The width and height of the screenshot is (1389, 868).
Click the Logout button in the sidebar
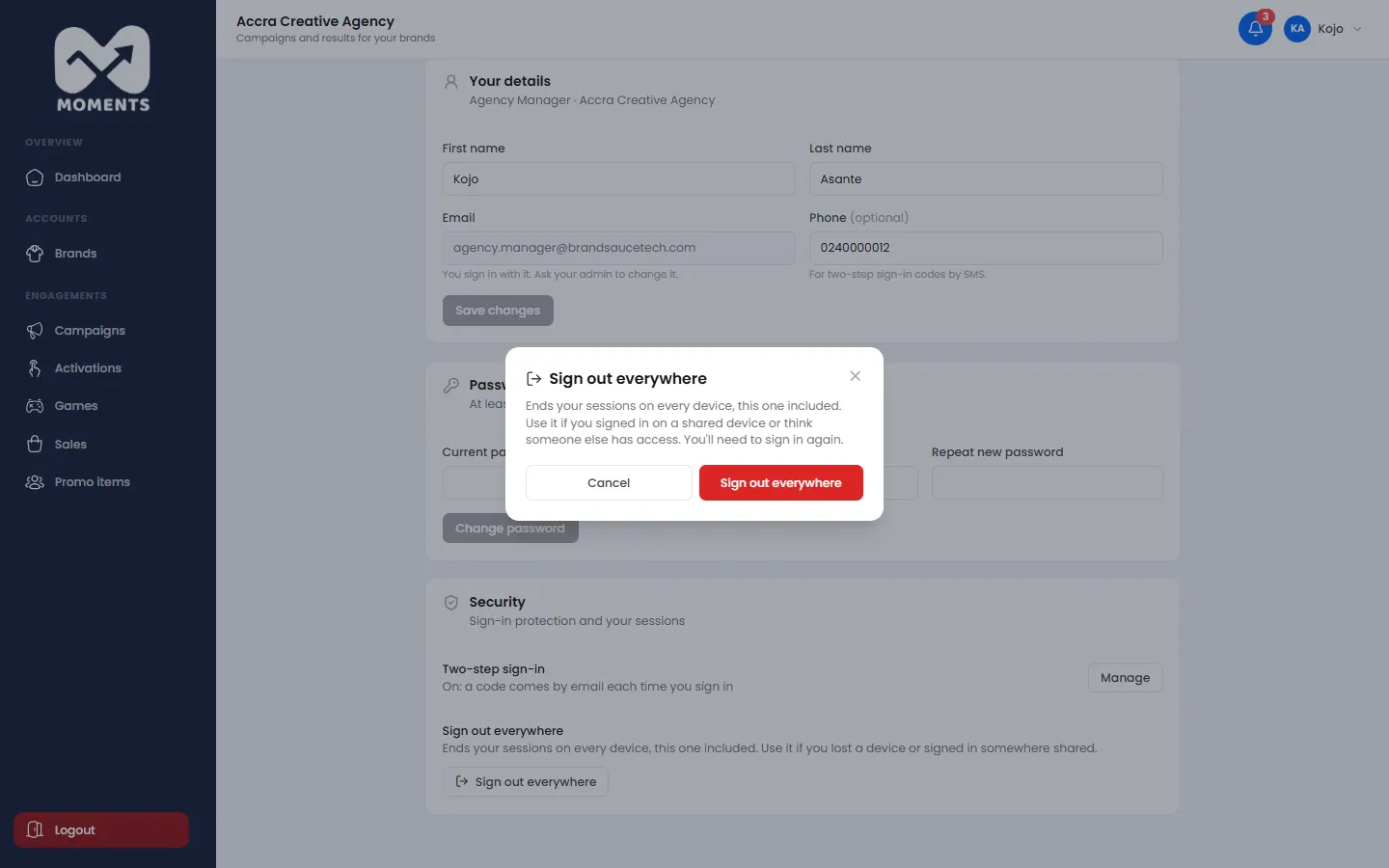pos(101,830)
